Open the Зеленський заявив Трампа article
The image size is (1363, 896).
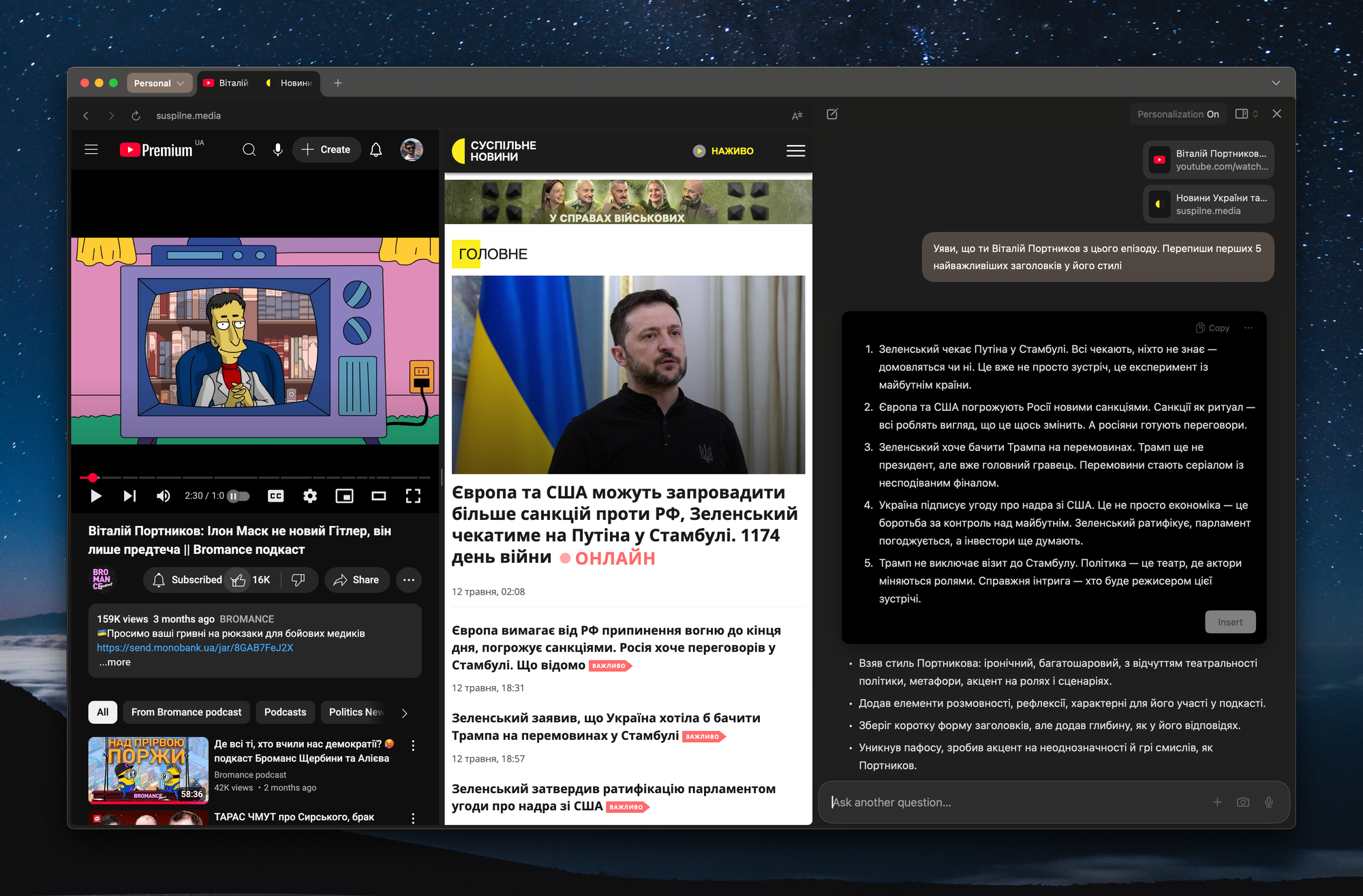point(607,727)
